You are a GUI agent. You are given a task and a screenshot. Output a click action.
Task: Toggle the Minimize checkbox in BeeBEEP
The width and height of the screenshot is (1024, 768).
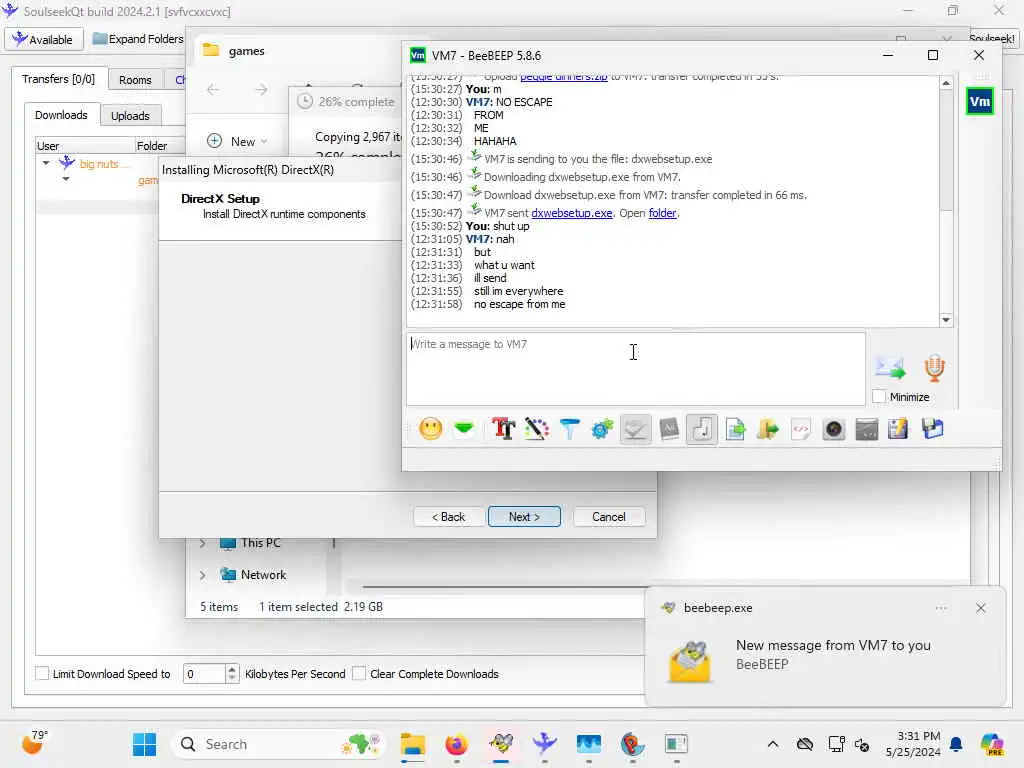879,396
